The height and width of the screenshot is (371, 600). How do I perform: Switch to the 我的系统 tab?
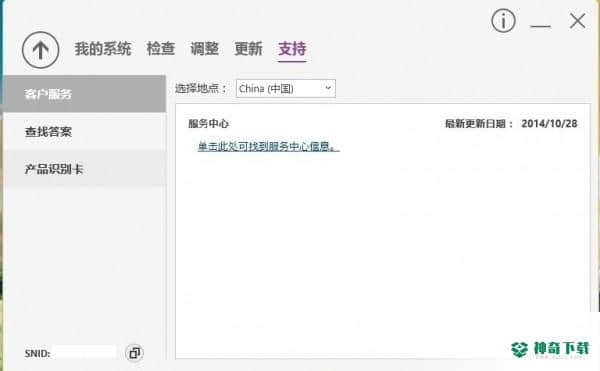[x=103, y=49]
